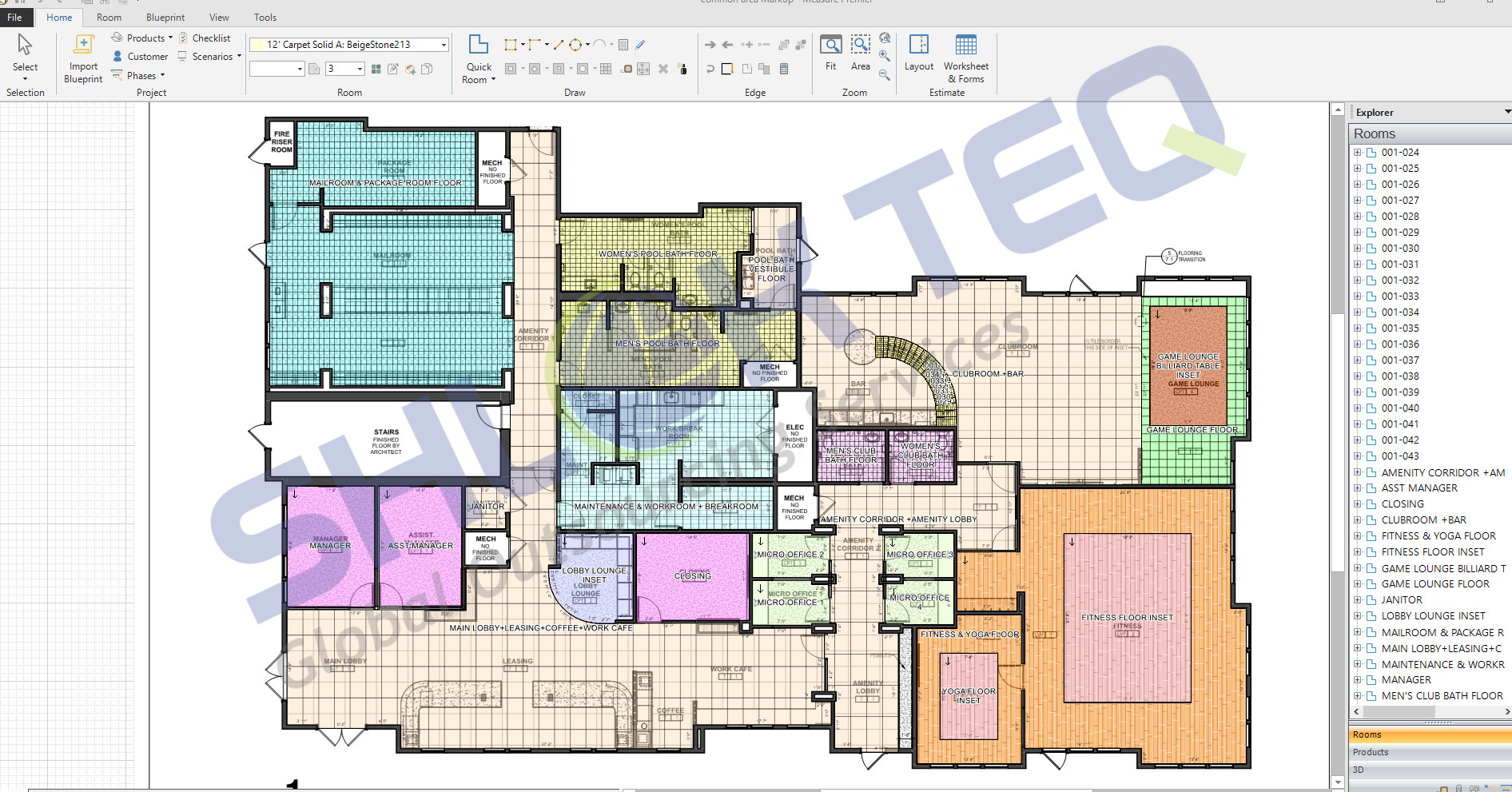Click the four-arrow move icon in Draw
The width and height of the screenshot is (1512, 792).
tap(643, 69)
